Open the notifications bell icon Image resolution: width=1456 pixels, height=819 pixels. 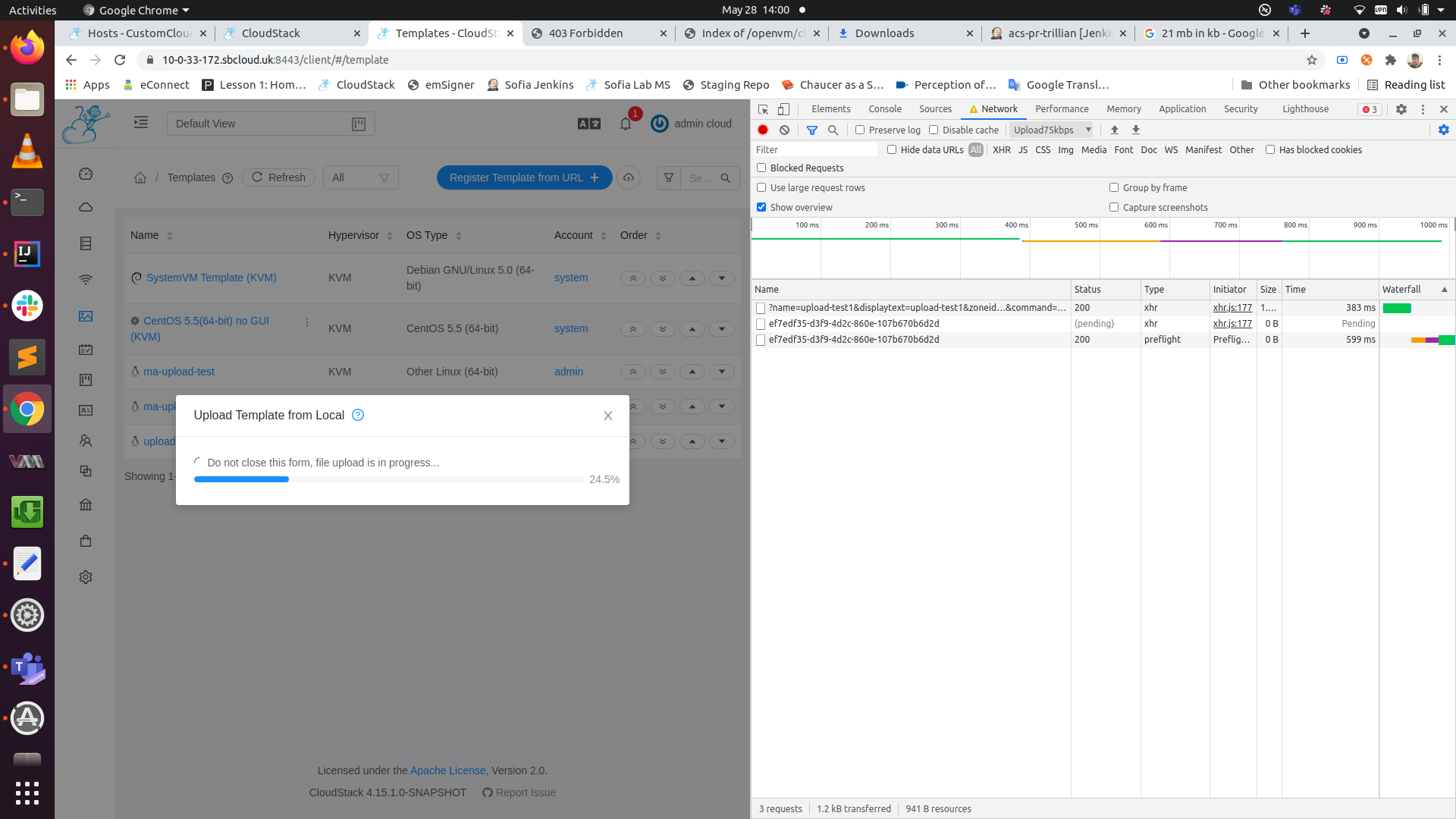coord(626,124)
